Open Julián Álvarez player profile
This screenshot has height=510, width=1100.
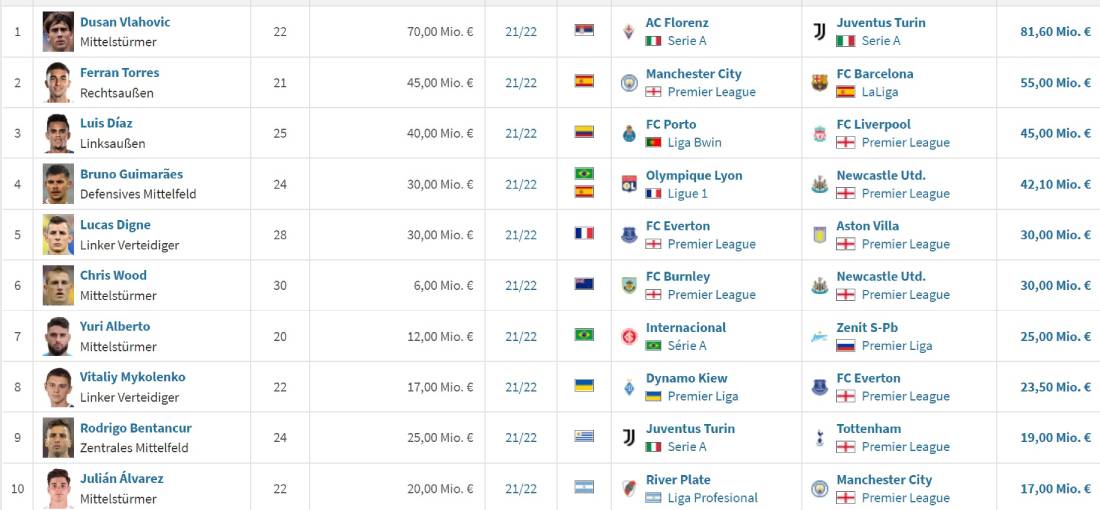click(x=121, y=479)
